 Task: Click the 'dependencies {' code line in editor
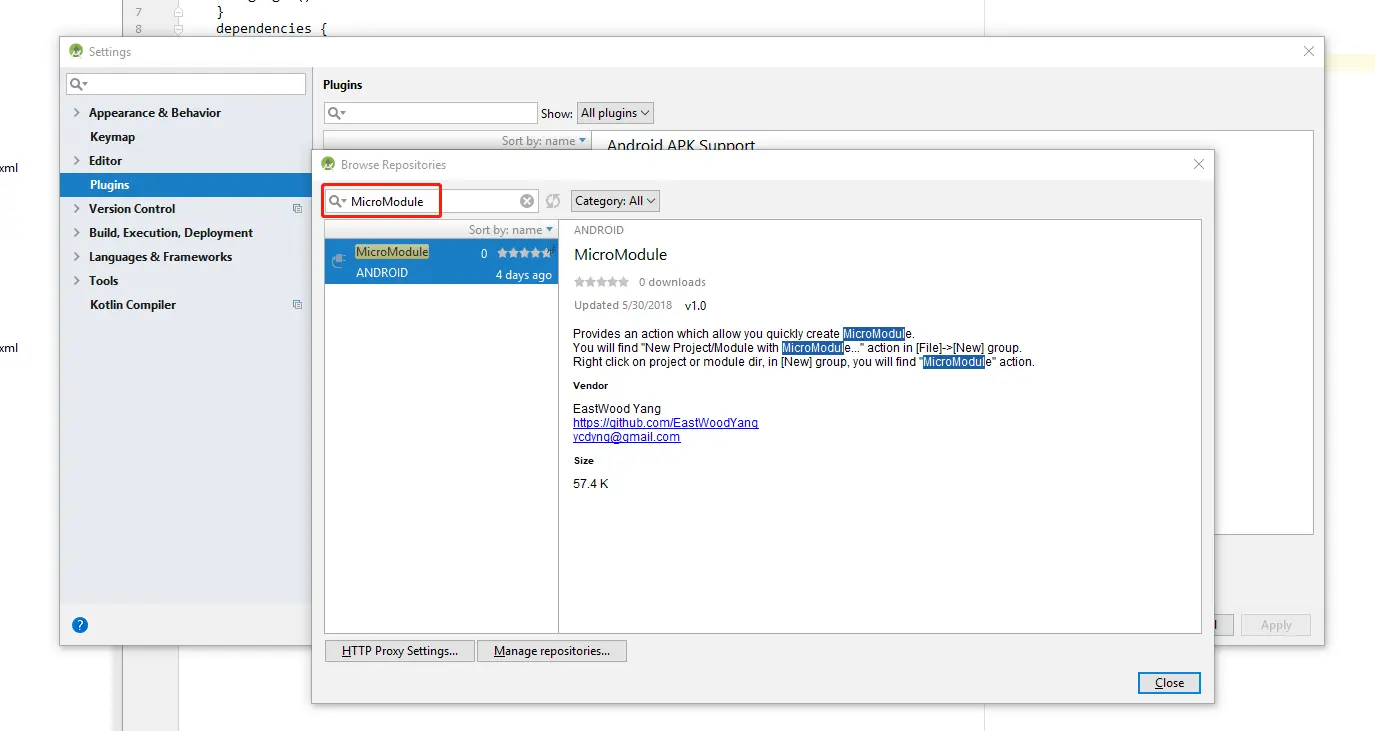click(272, 29)
